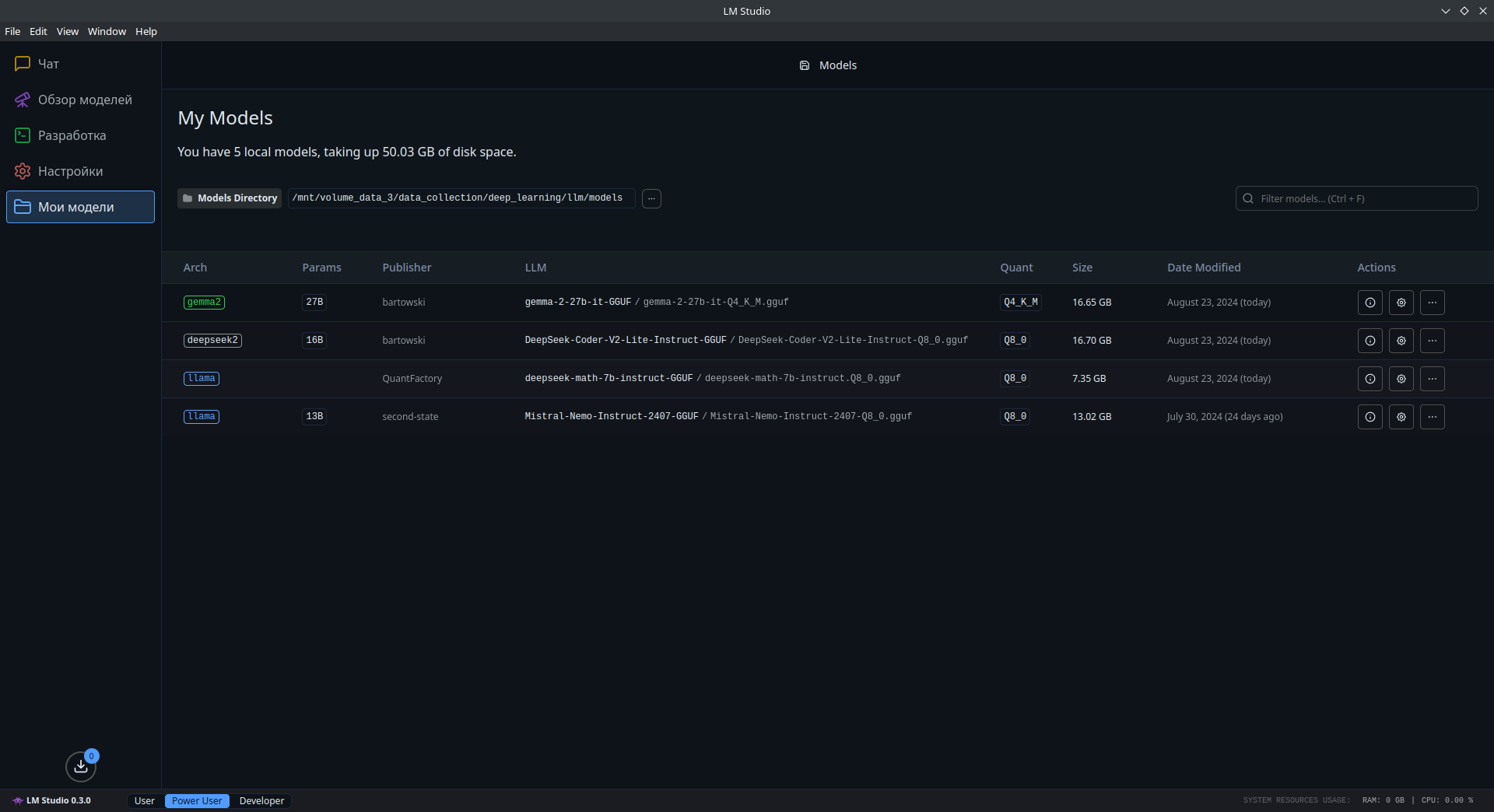Sort by the LLM column header

pyautogui.click(x=535, y=268)
